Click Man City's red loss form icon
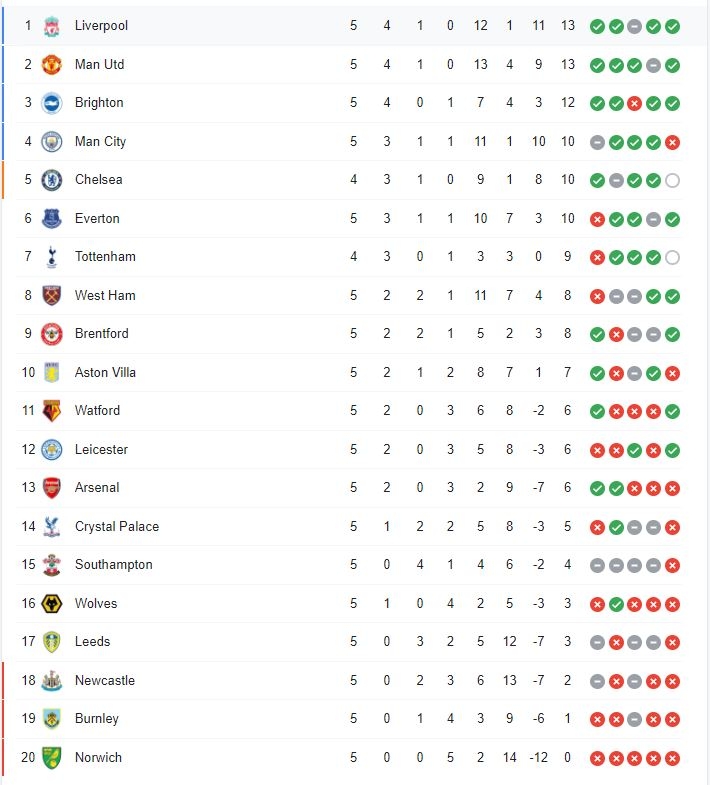 click(x=672, y=142)
